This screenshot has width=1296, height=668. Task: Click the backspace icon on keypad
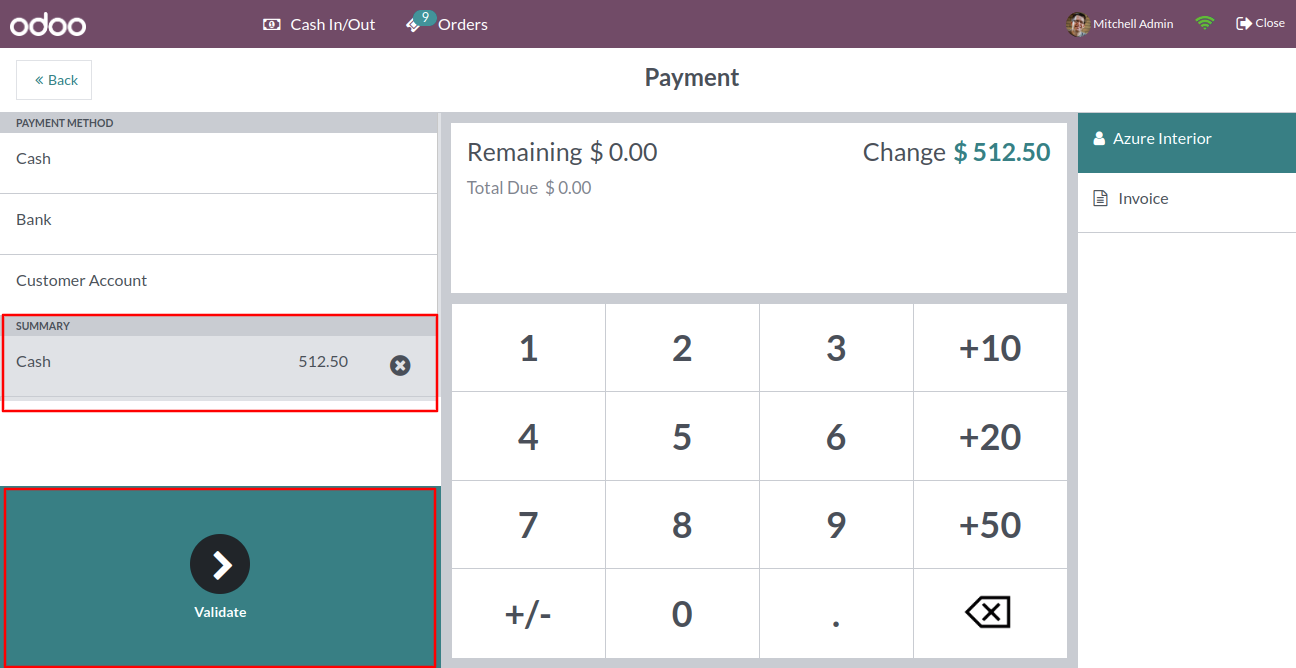(x=989, y=613)
